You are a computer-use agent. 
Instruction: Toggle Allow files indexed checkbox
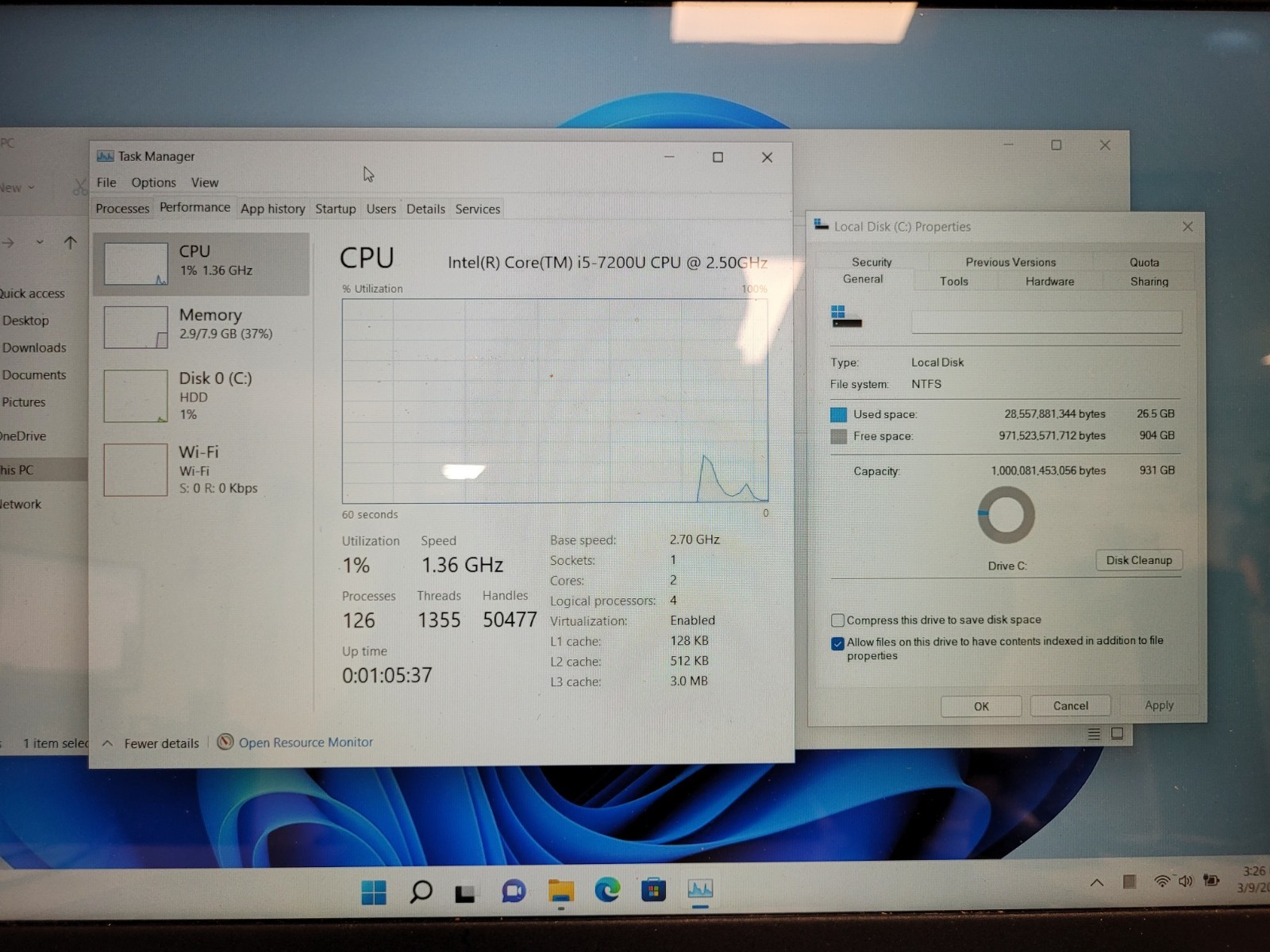point(837,643)
